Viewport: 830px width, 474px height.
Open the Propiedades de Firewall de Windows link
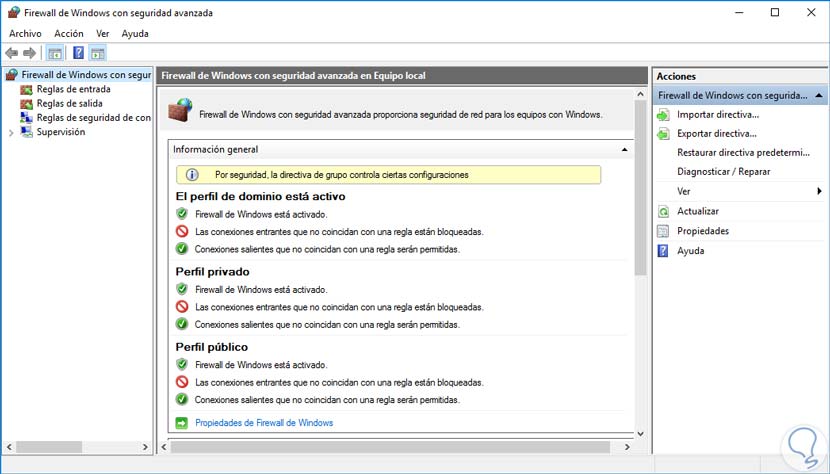264,423
